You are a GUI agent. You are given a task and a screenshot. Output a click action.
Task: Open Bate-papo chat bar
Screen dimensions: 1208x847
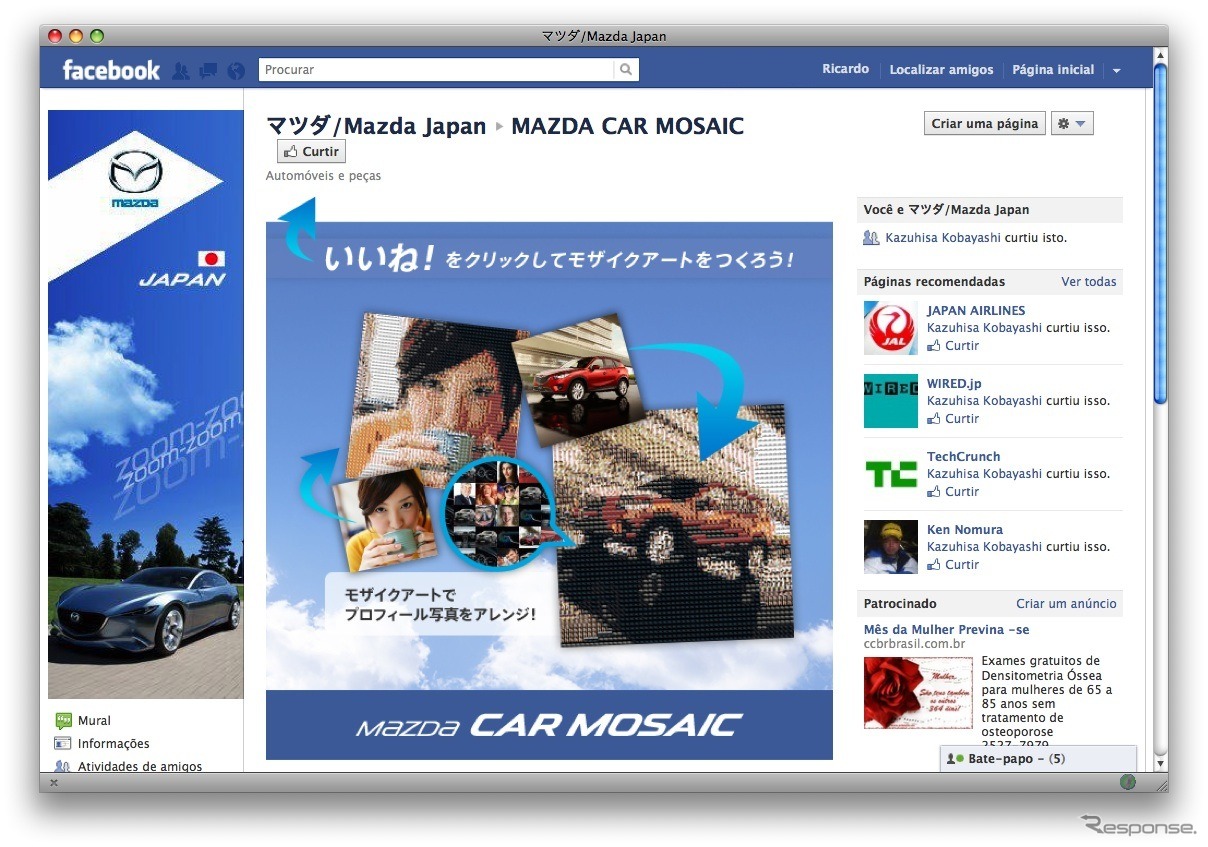tap(1038, 759)
